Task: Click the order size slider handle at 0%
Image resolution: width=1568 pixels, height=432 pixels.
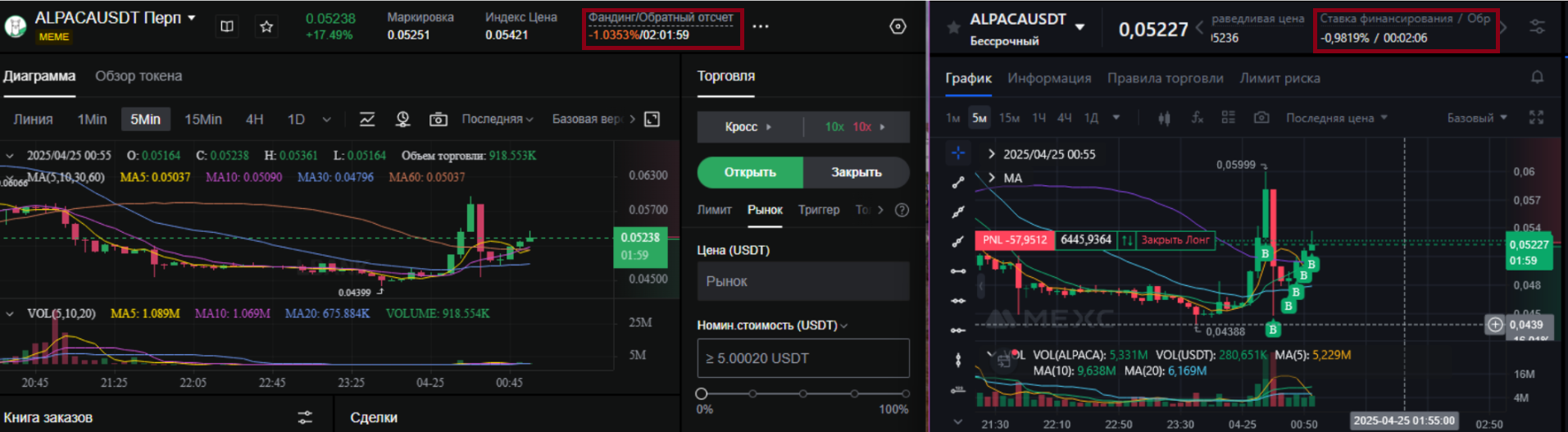Action: point(702,393)
